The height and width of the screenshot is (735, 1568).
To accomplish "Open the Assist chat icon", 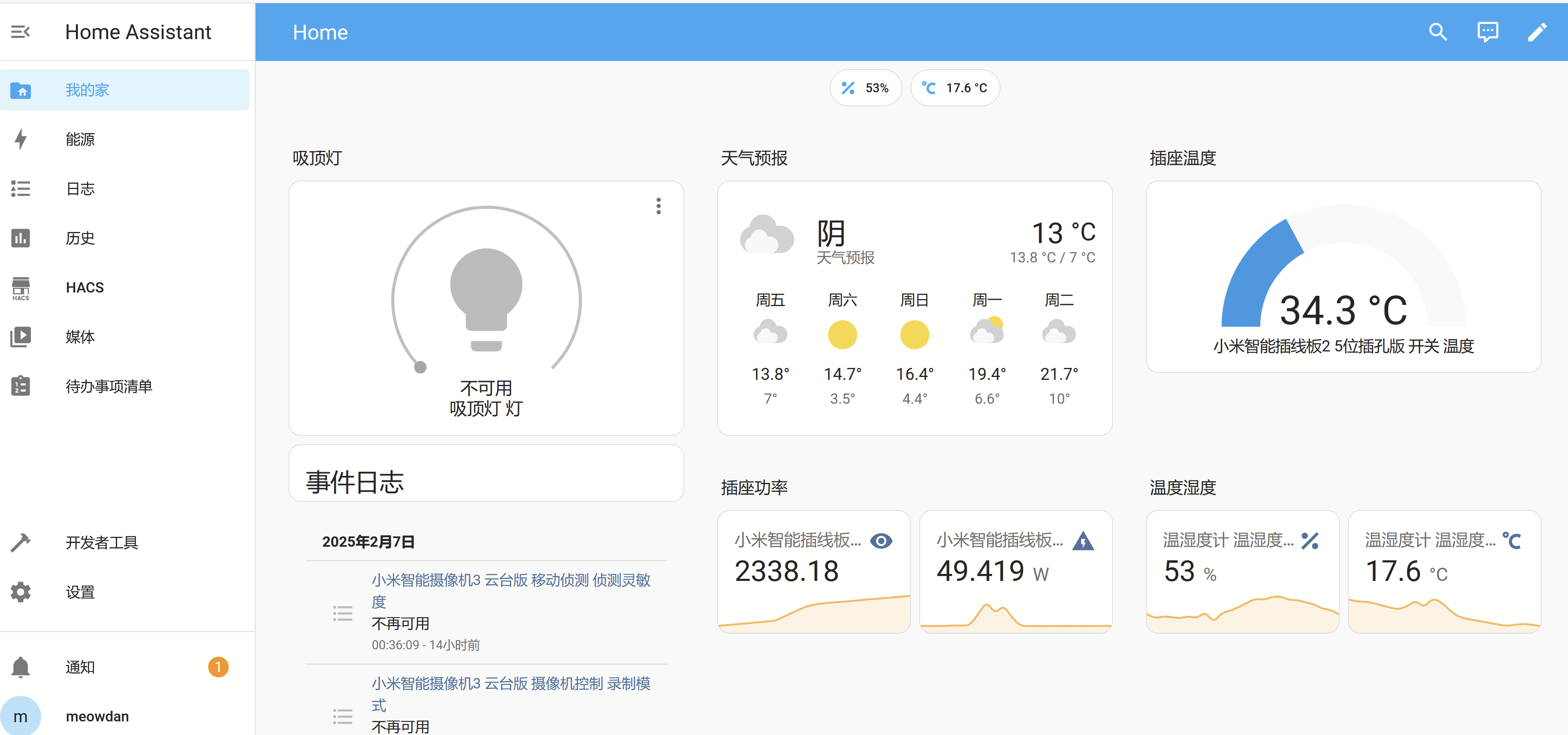I will 1488,32.
